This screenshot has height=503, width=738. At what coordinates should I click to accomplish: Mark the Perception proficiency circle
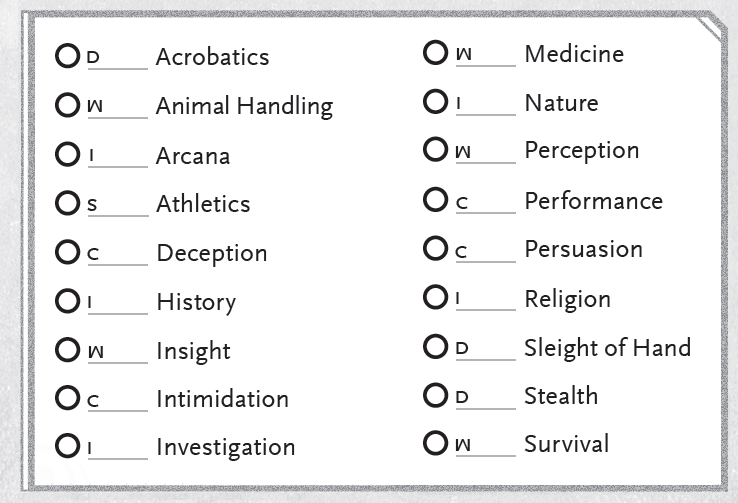pyautogui.click(x=436, y=151)
